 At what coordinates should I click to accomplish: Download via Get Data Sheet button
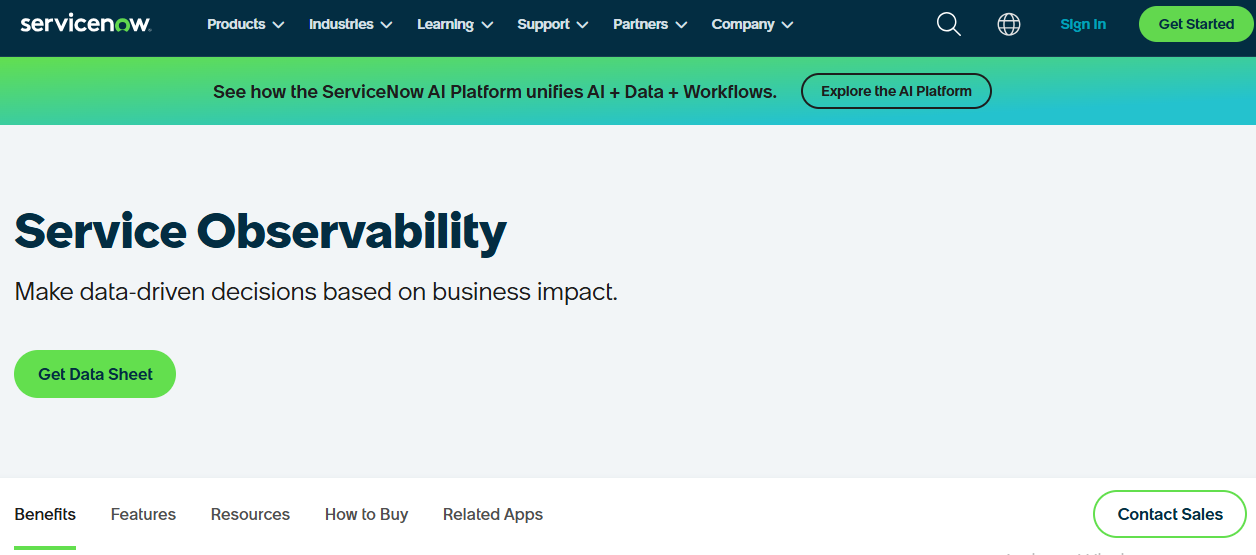pyautogui.click(x=95, y=374)
